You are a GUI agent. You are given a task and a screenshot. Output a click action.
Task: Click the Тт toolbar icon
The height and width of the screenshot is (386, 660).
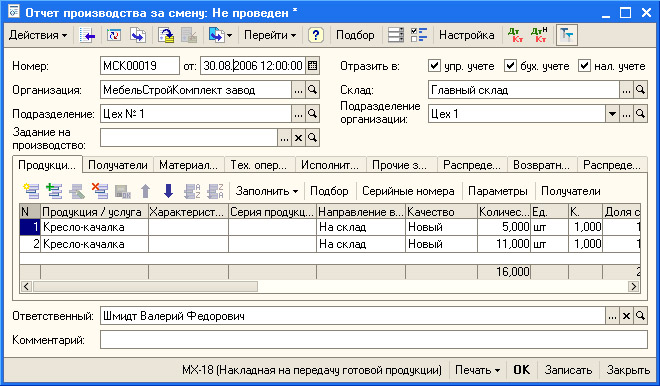pyautogui.click(x=567, y=35)
